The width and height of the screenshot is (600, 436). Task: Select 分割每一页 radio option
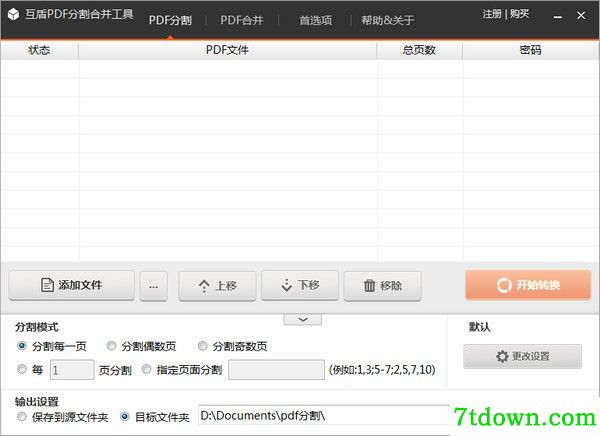coord(22,346)
